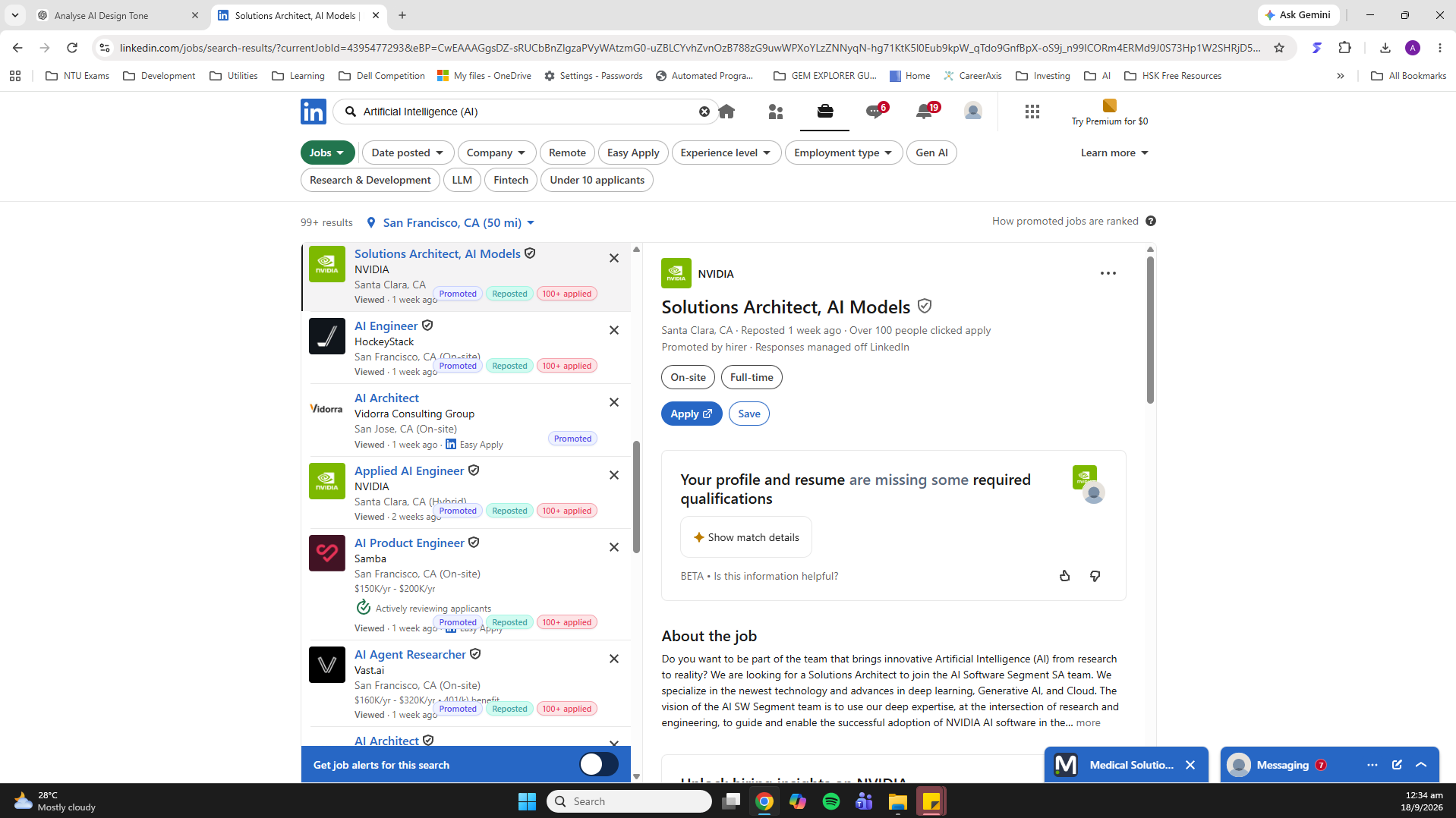Screen dimensions: 1456x818
Task: Go to the Home feed icon
Action: tap(726, 112)
